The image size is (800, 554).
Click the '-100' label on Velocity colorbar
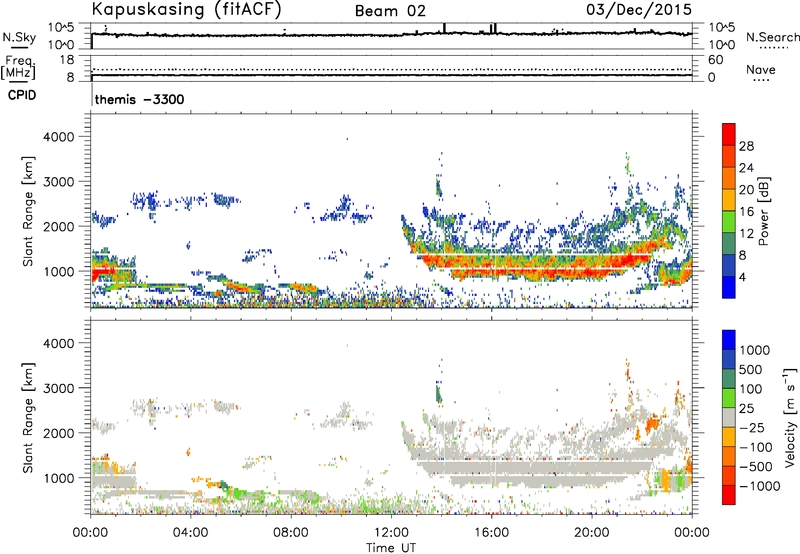click(x=756, y=447)
